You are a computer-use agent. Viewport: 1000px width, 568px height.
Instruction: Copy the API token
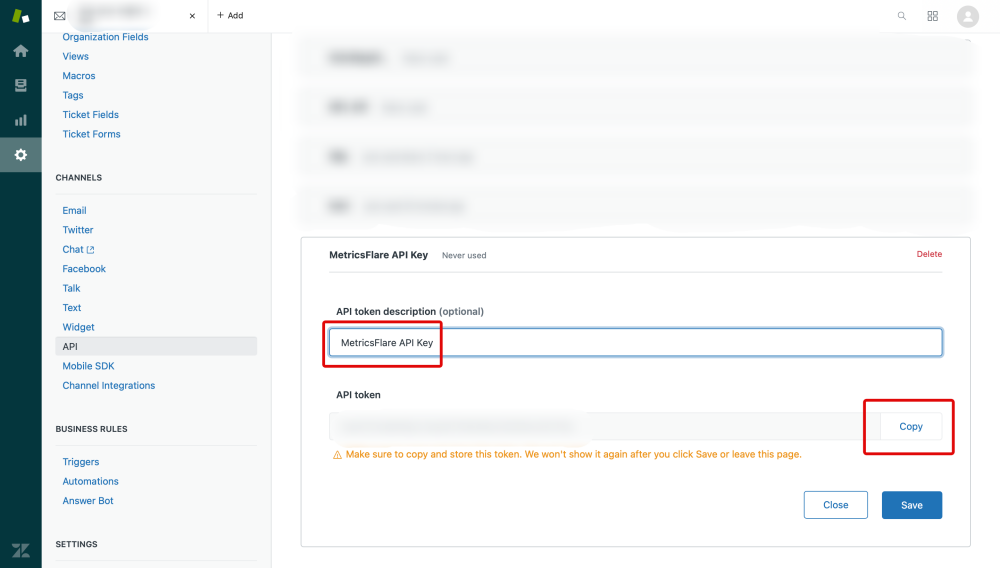tap(910, 426)
